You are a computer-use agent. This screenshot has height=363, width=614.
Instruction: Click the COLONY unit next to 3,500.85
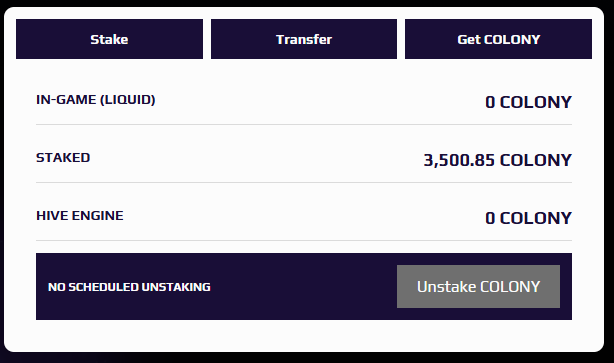tap(536, 160)
